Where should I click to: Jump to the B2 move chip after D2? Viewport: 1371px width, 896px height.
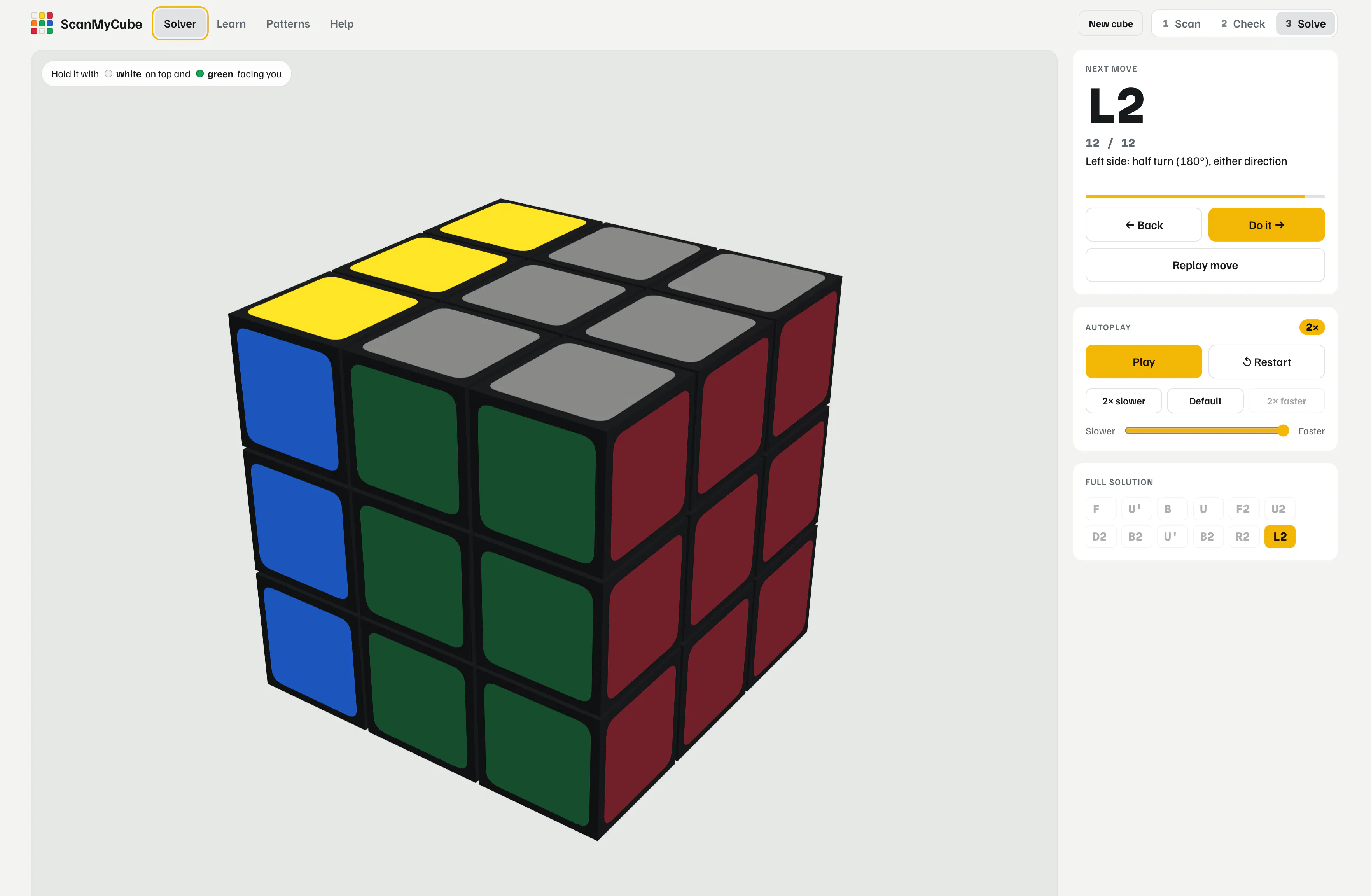click(x=1137, y=536)
